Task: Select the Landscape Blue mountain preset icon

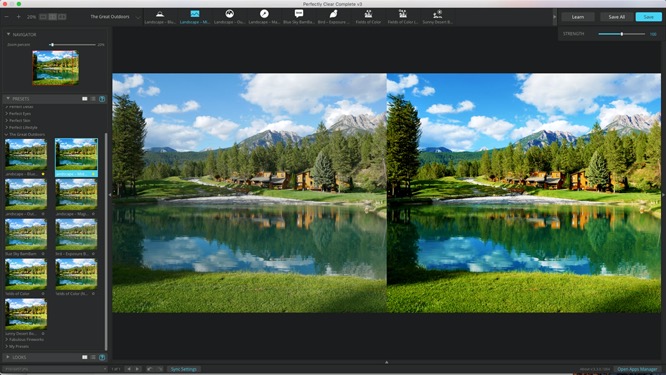Action: (x=160, y=14)
